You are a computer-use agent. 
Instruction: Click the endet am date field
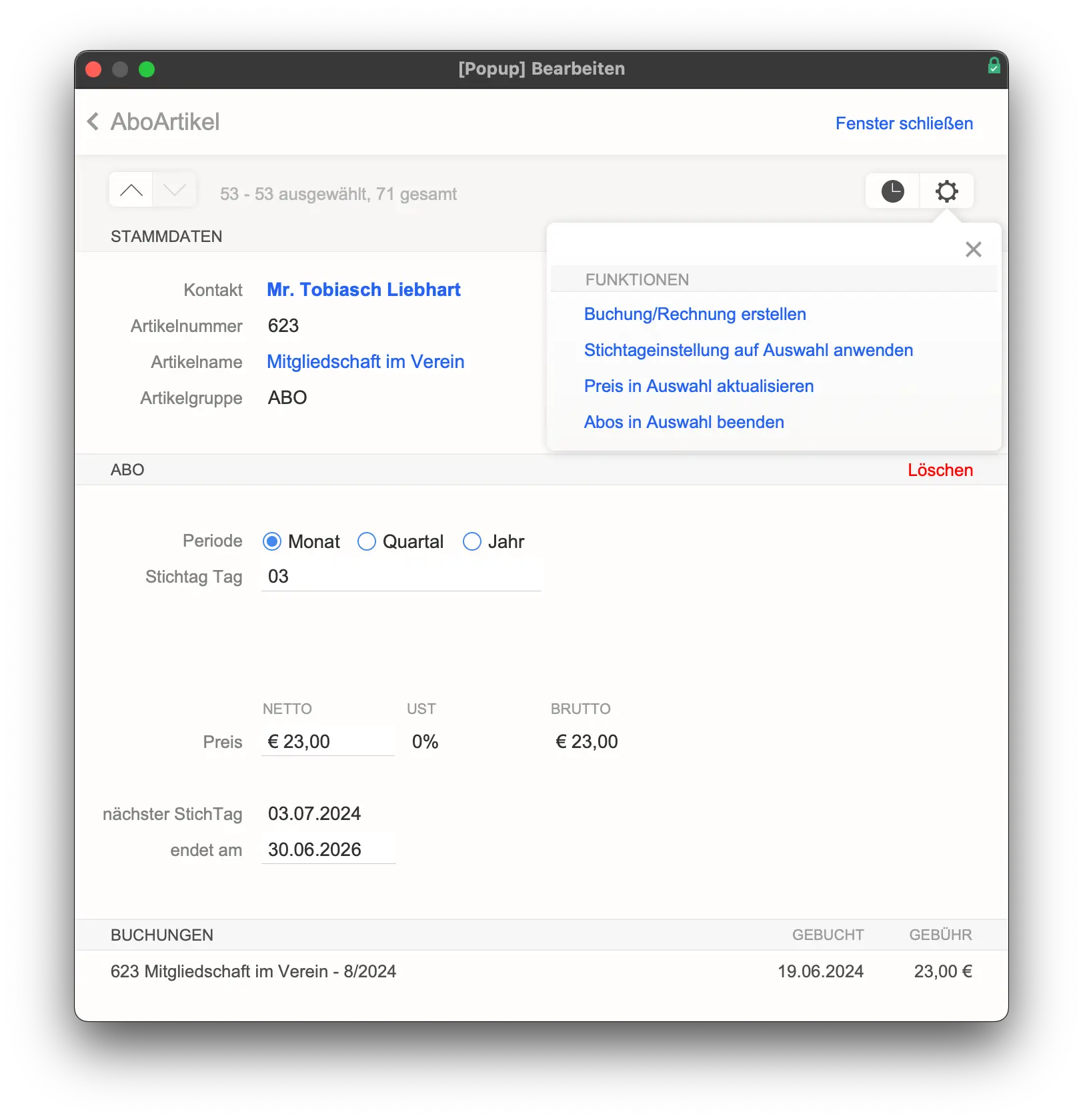tap(328, 849)
